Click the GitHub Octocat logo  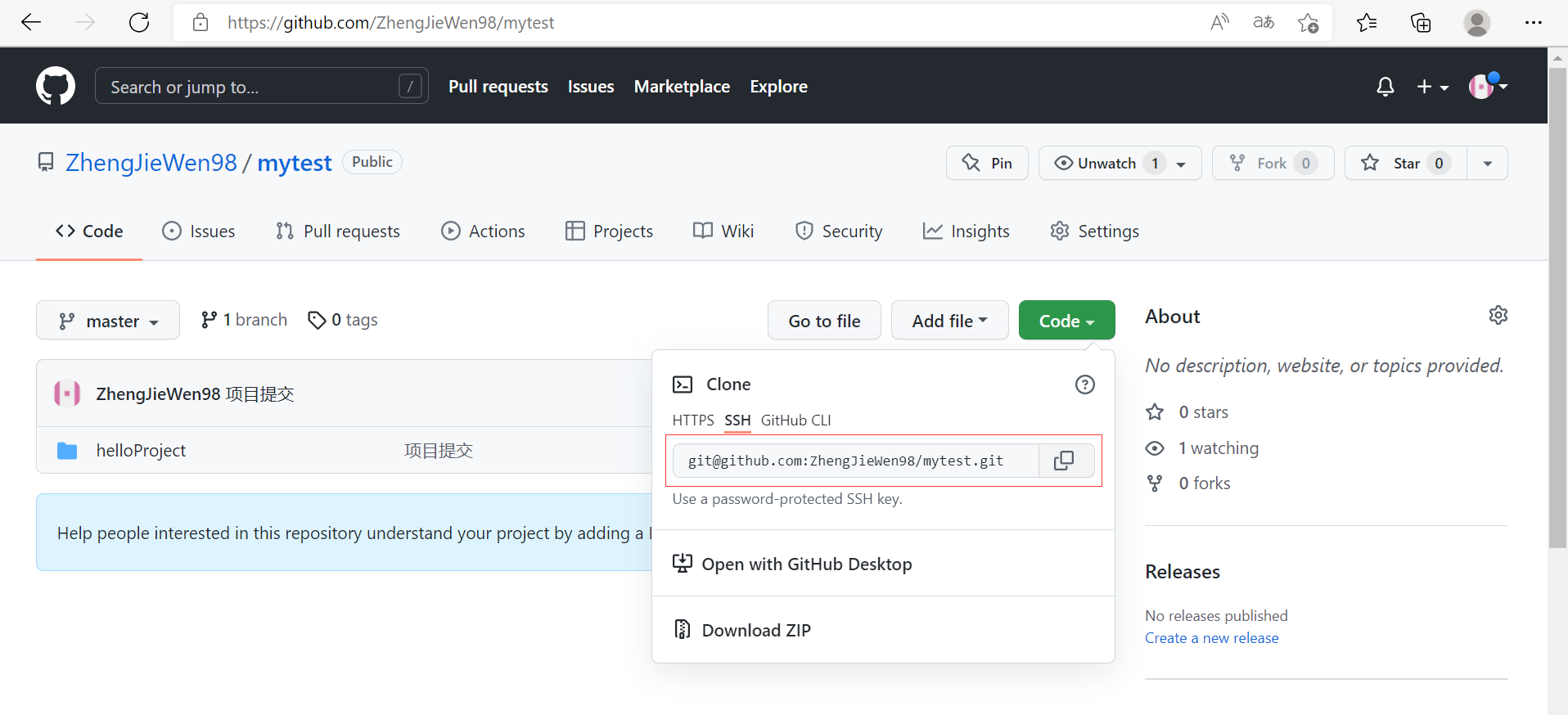(56, 86)
